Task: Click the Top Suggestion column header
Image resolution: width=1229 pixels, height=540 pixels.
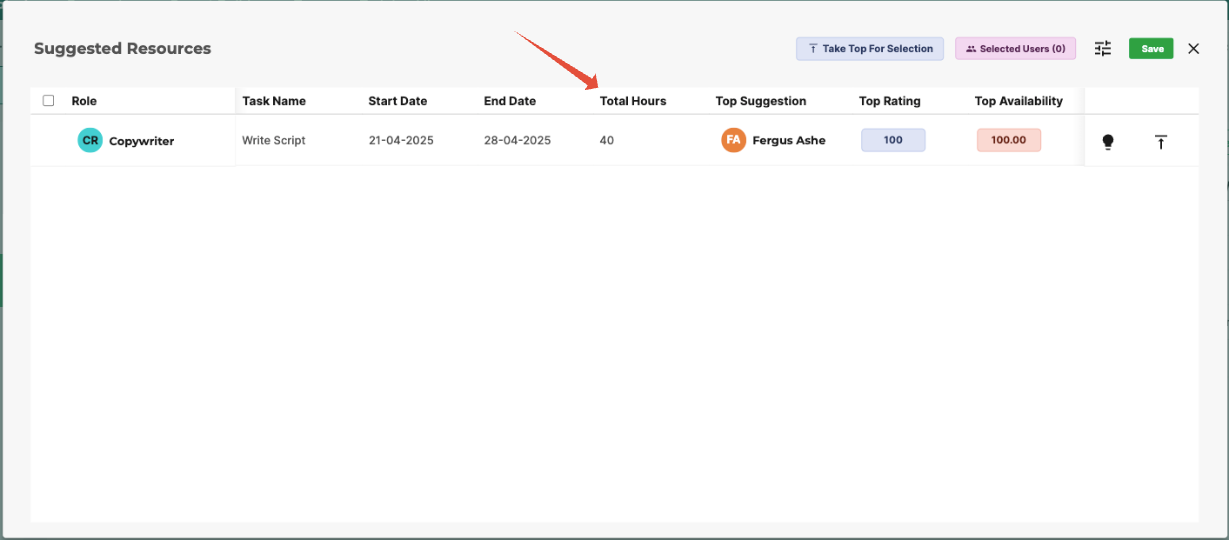Action: tap(761, 101)
